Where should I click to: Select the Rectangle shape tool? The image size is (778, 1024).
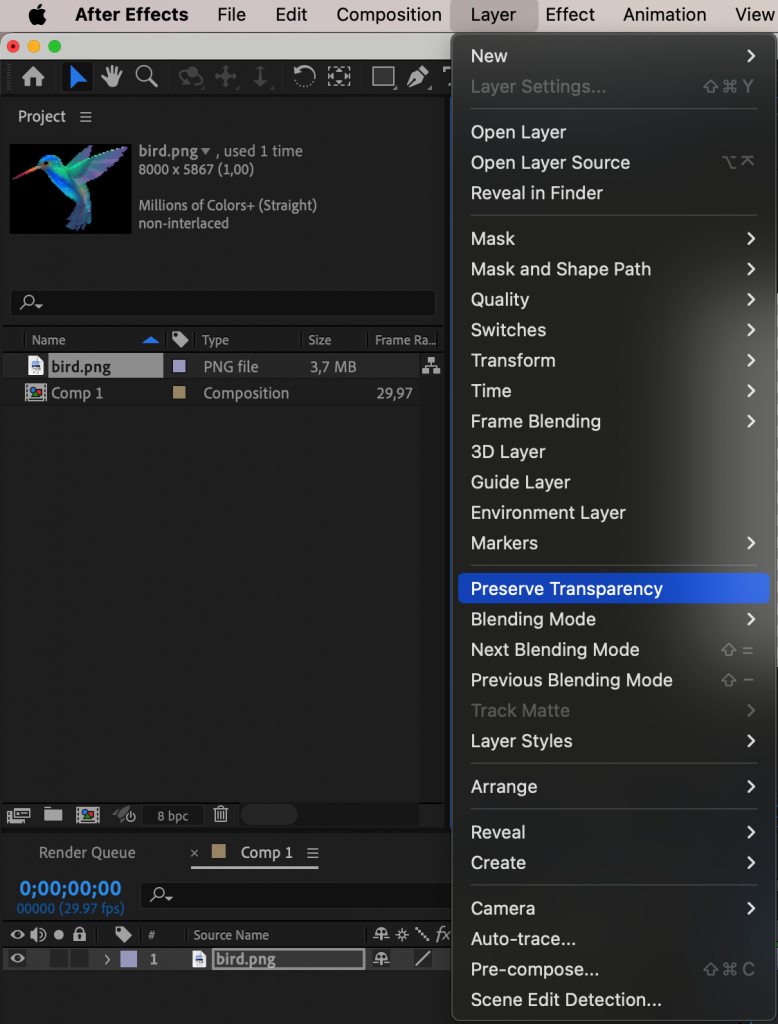coord(383,76)
